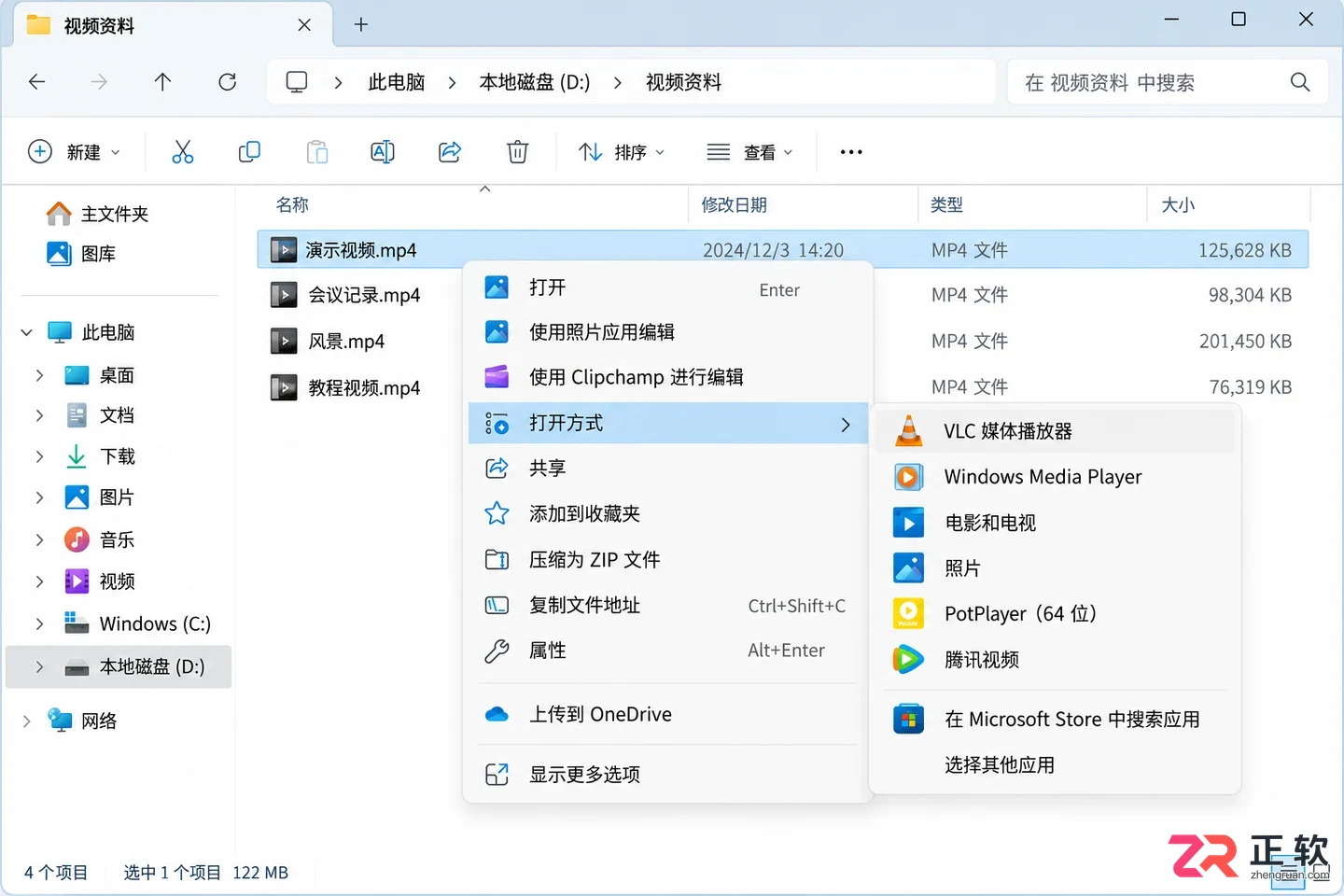Screen dimensions: 1344x896
Task: Collapse the 此电脑 tree node
Action: (x=26, y=332)
